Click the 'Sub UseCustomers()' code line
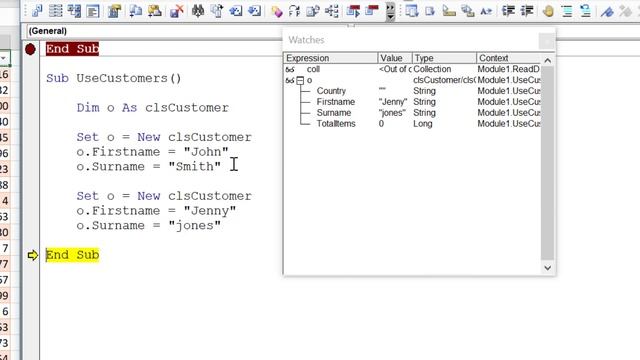 (114, 78)
